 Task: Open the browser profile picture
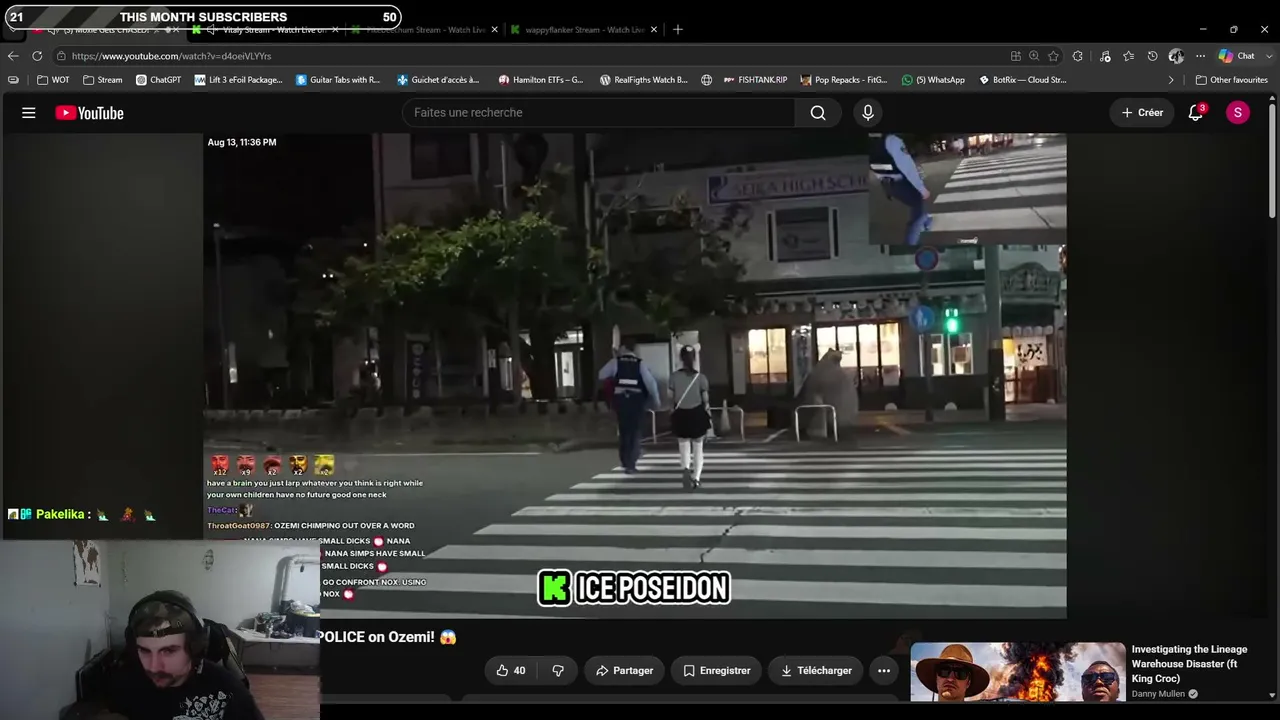1176,56
